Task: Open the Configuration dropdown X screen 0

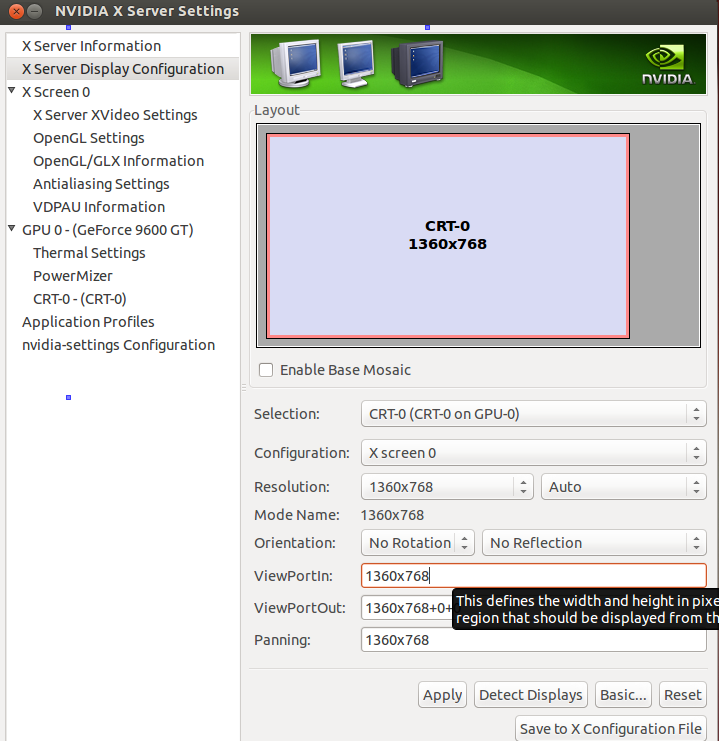Action: 534,453
